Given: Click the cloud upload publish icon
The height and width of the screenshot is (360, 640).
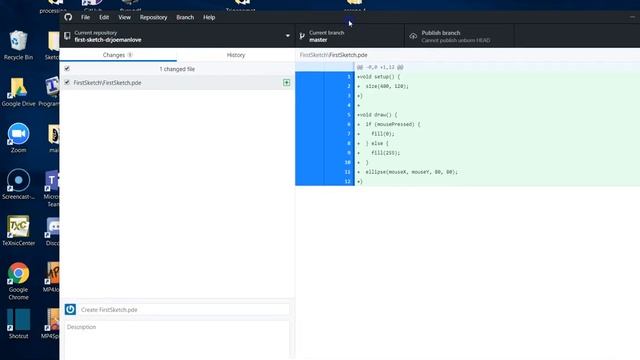Looking at the screenshot, I should (x=413, y=36).
